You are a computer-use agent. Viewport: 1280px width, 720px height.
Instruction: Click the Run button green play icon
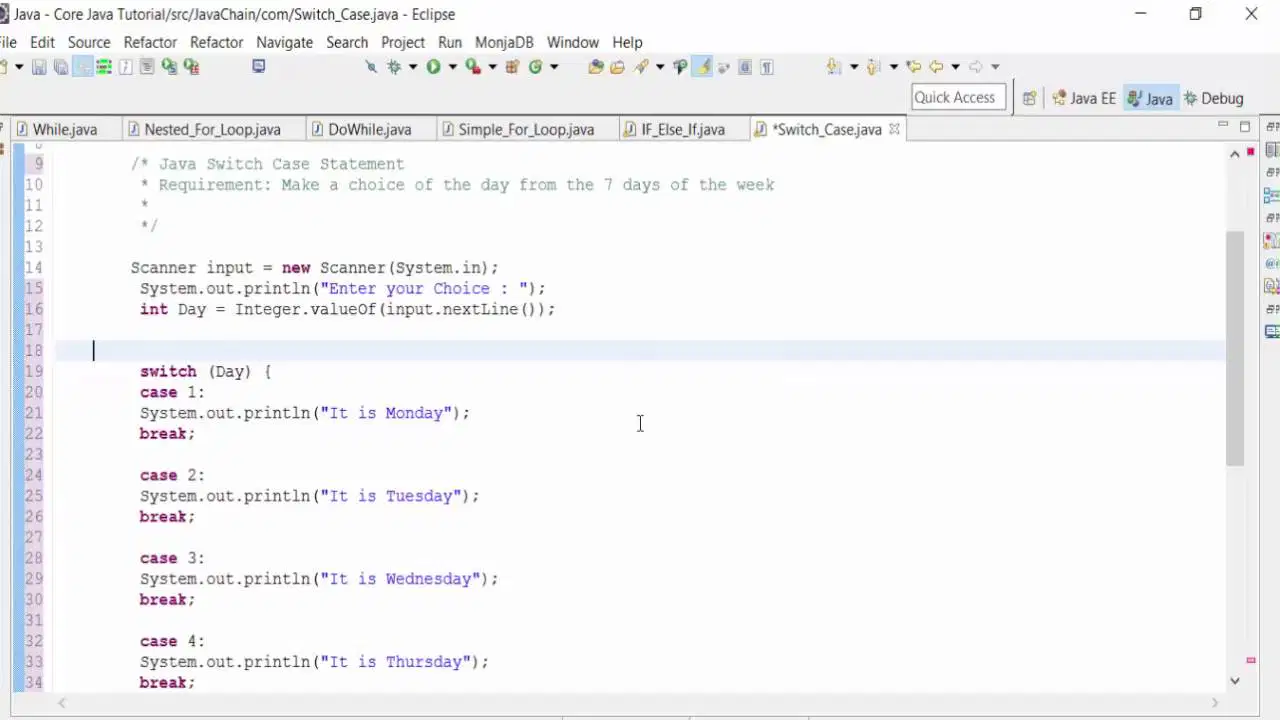tap(433, 67)
